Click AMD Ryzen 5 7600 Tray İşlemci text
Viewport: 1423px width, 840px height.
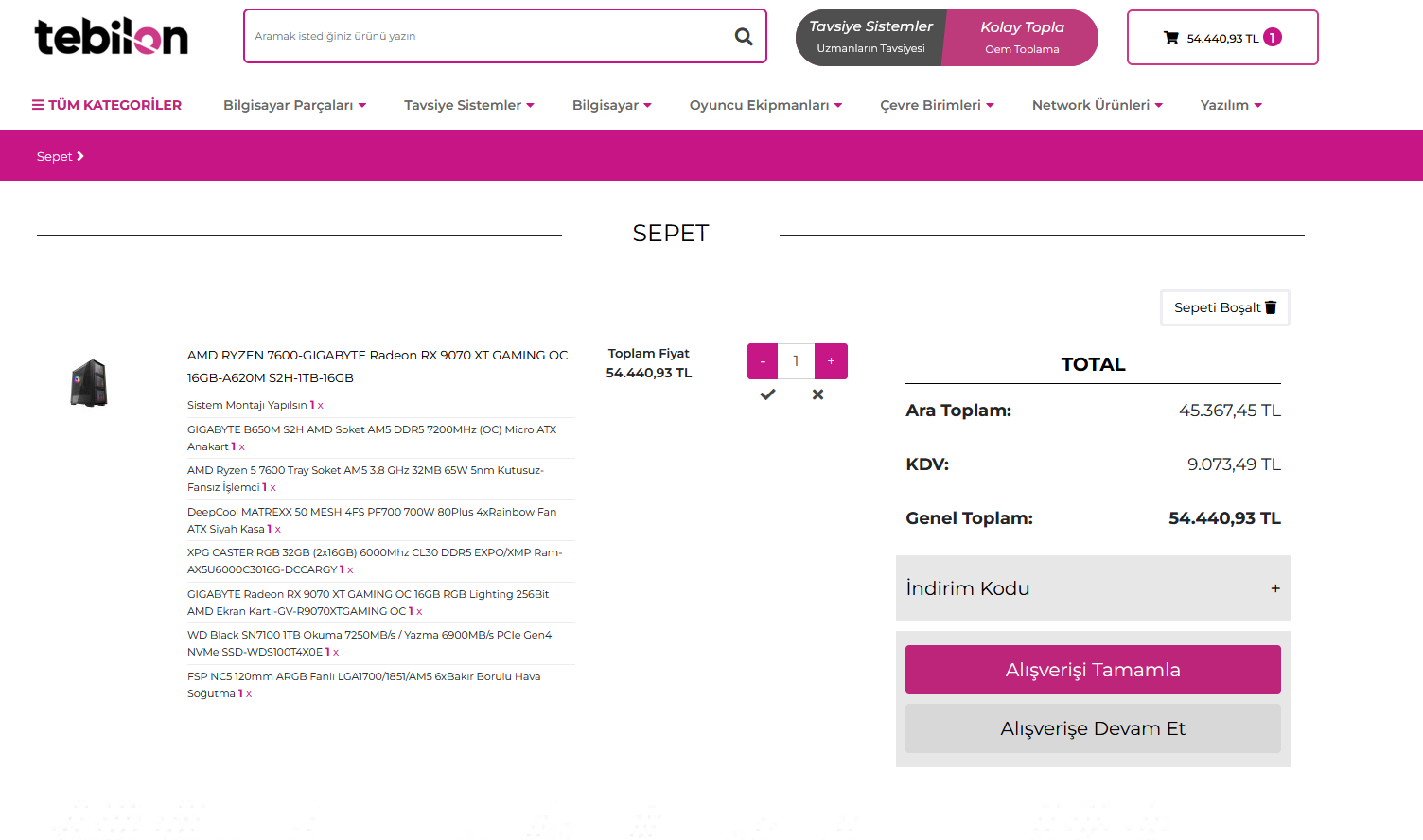pyautogui.click(x=365, y=479)
